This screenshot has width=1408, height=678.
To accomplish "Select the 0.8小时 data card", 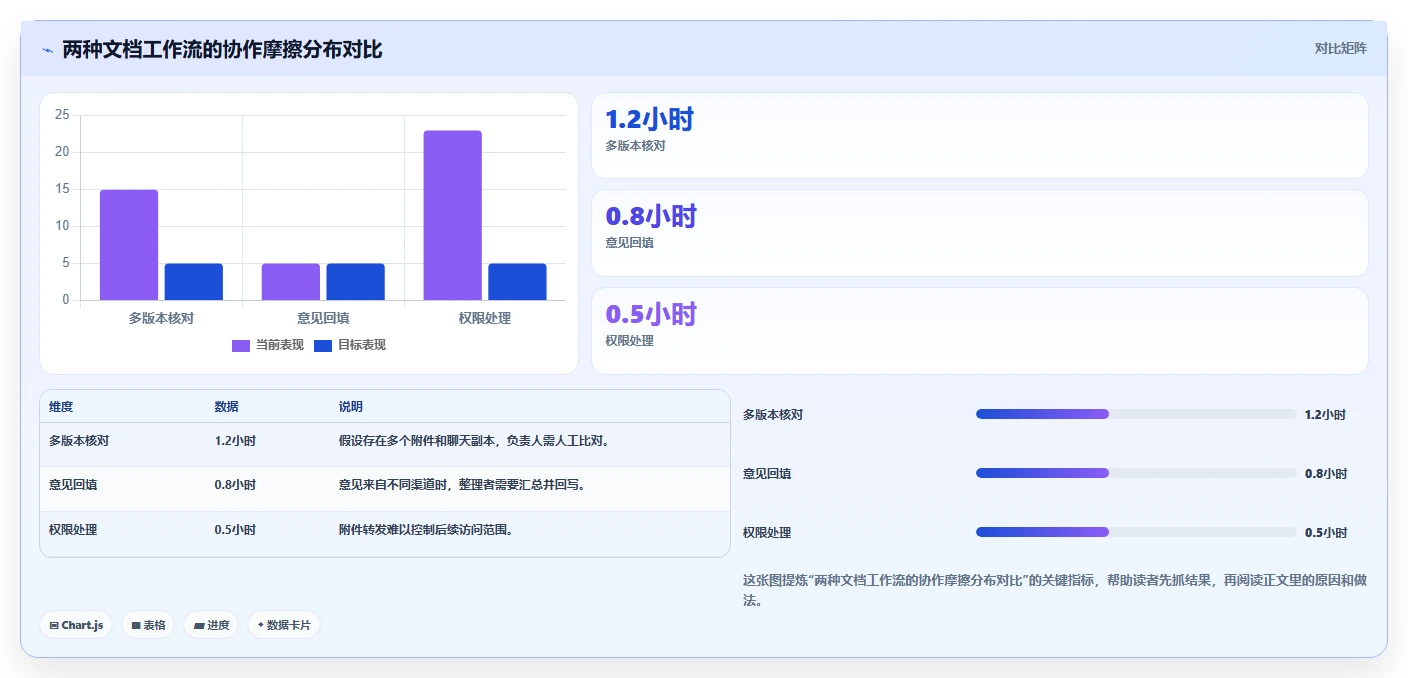I will coord(979,233).
